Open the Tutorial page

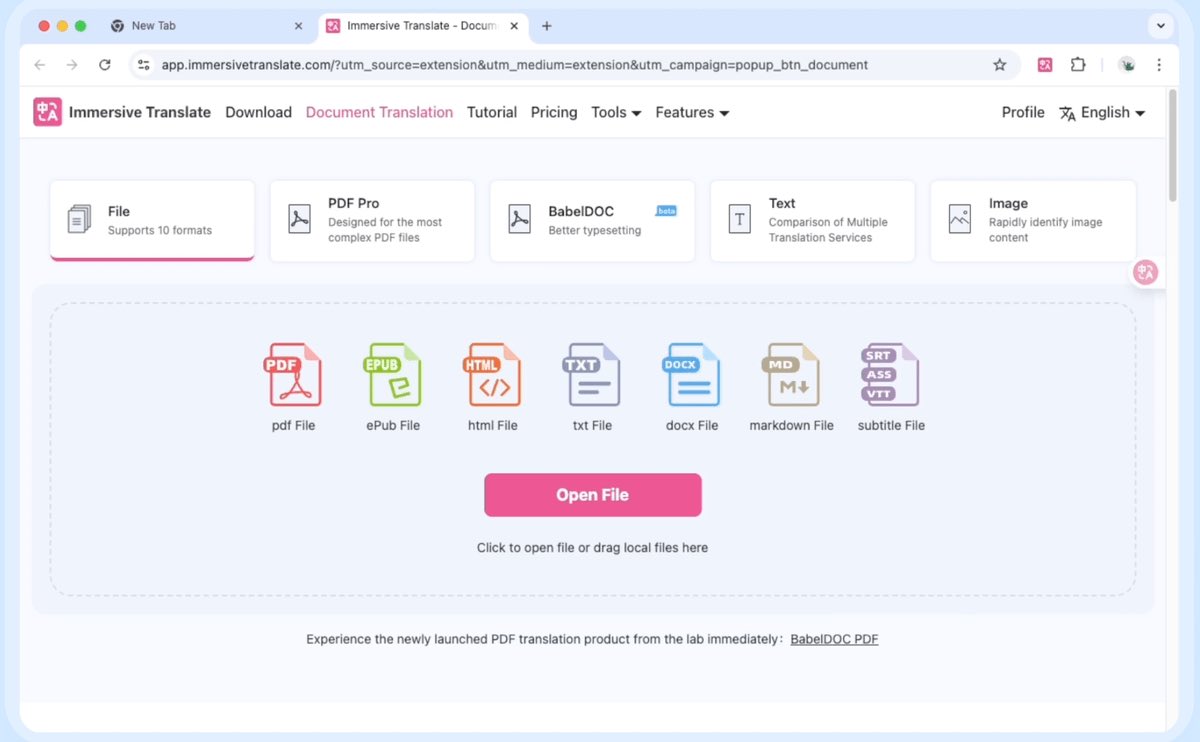[x=492, y=112]
